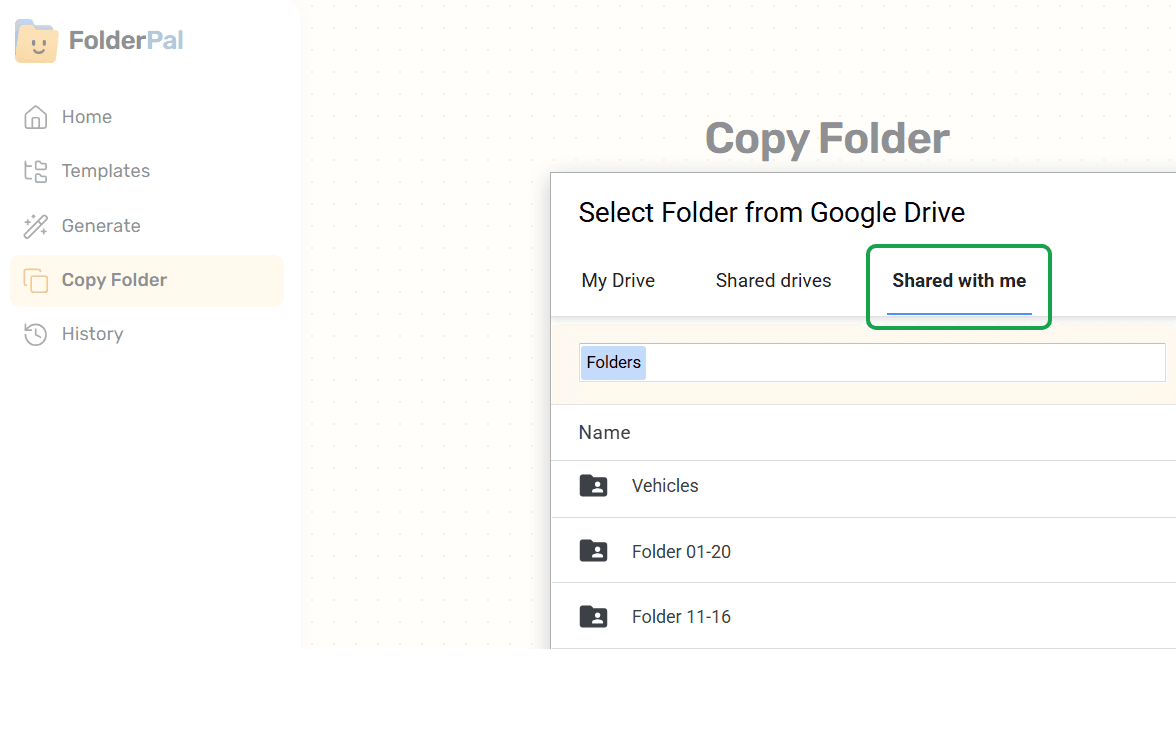The width and height of the screenshot is (1176, 735).
Task: Open the Home page
Action: pyautogui.click(x=87, y=117)
